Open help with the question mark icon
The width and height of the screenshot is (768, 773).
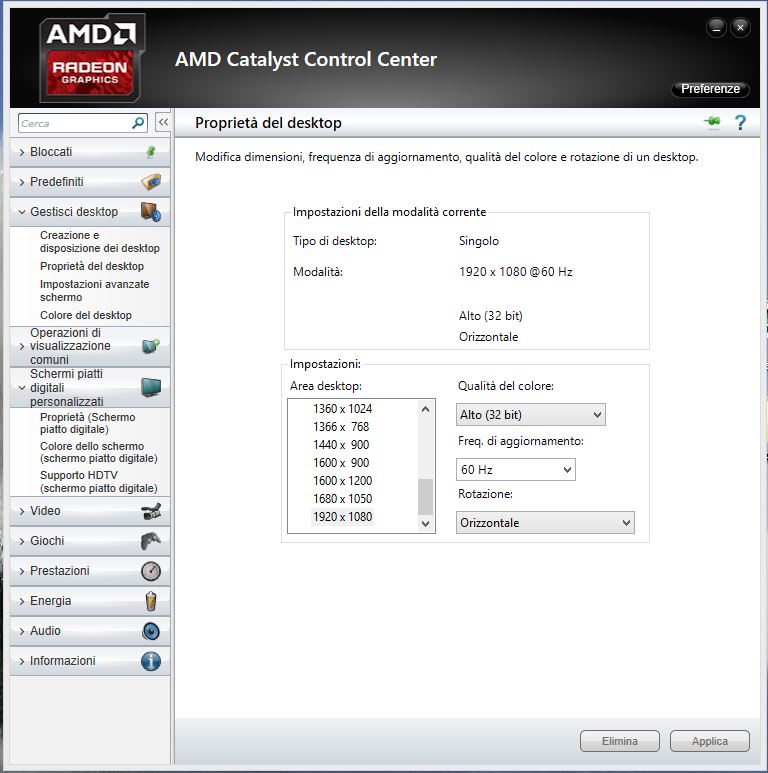click(x=740, y=122)
